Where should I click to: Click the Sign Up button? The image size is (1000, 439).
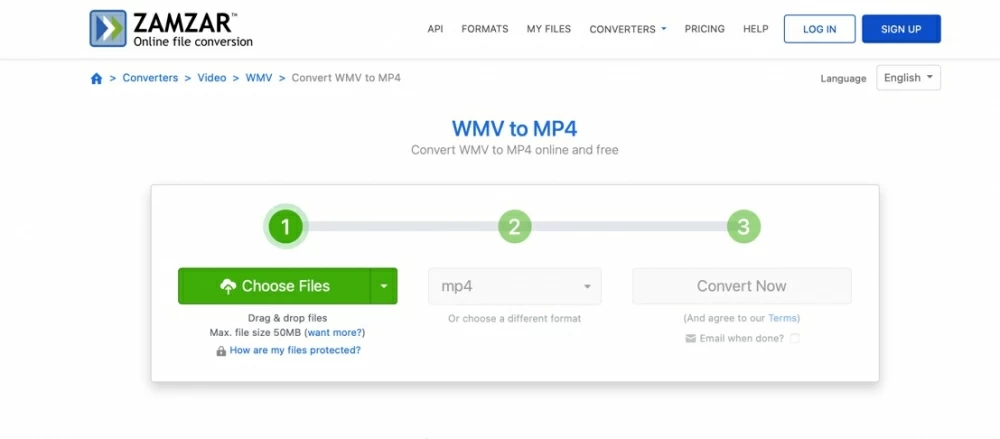click(x=901, y=29)
